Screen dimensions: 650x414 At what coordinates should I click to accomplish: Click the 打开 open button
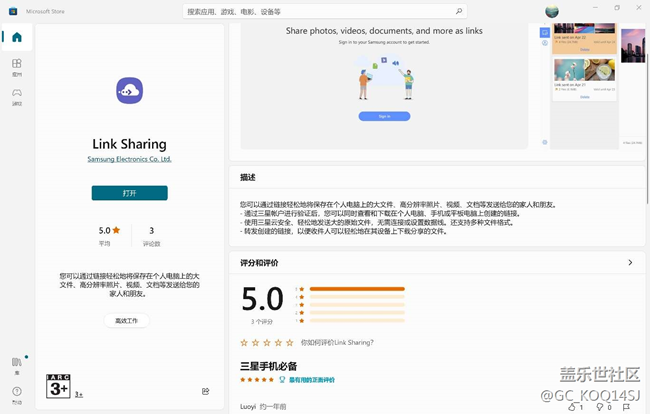click(129, 193)
